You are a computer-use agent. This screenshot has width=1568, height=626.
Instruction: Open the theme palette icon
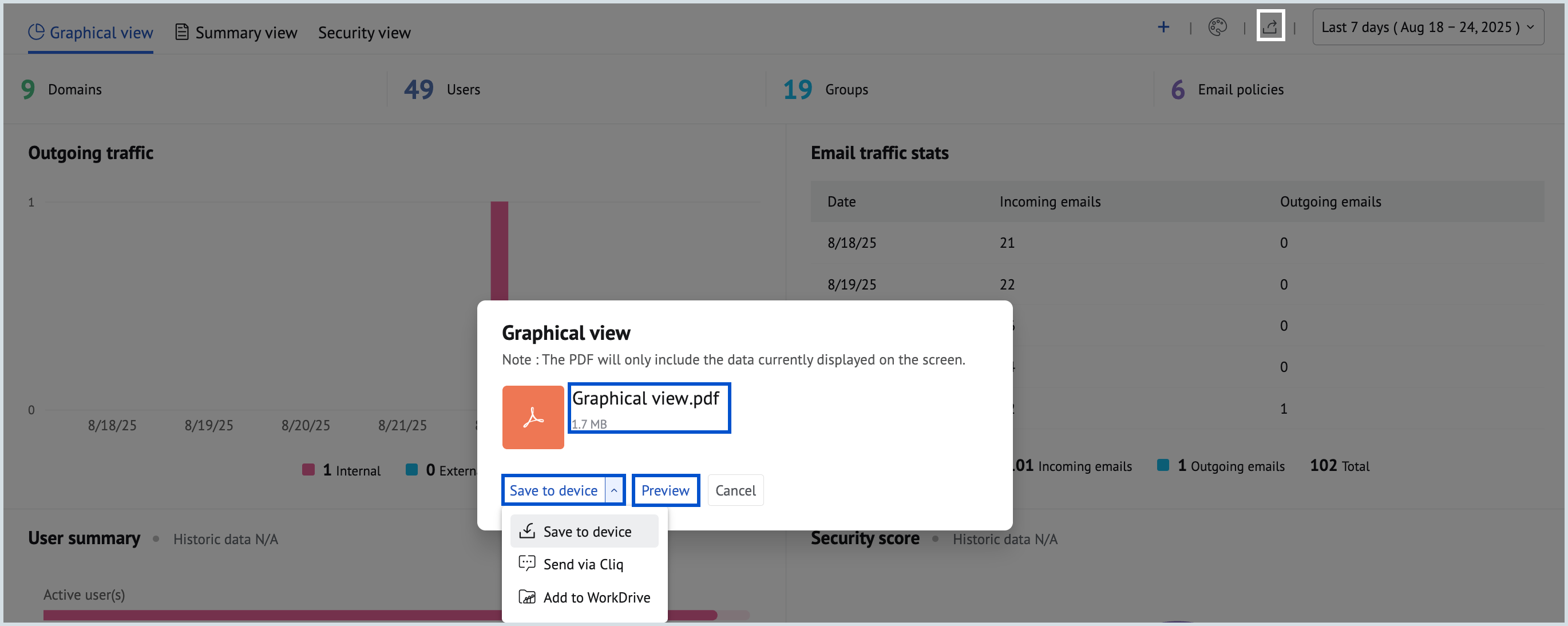click(x=1217, y=27)
